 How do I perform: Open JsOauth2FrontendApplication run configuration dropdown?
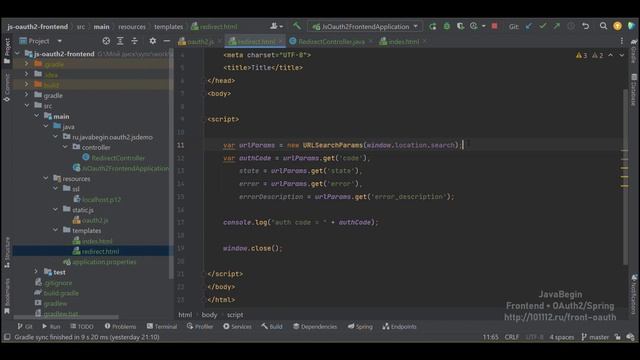[x=365, y=27]
